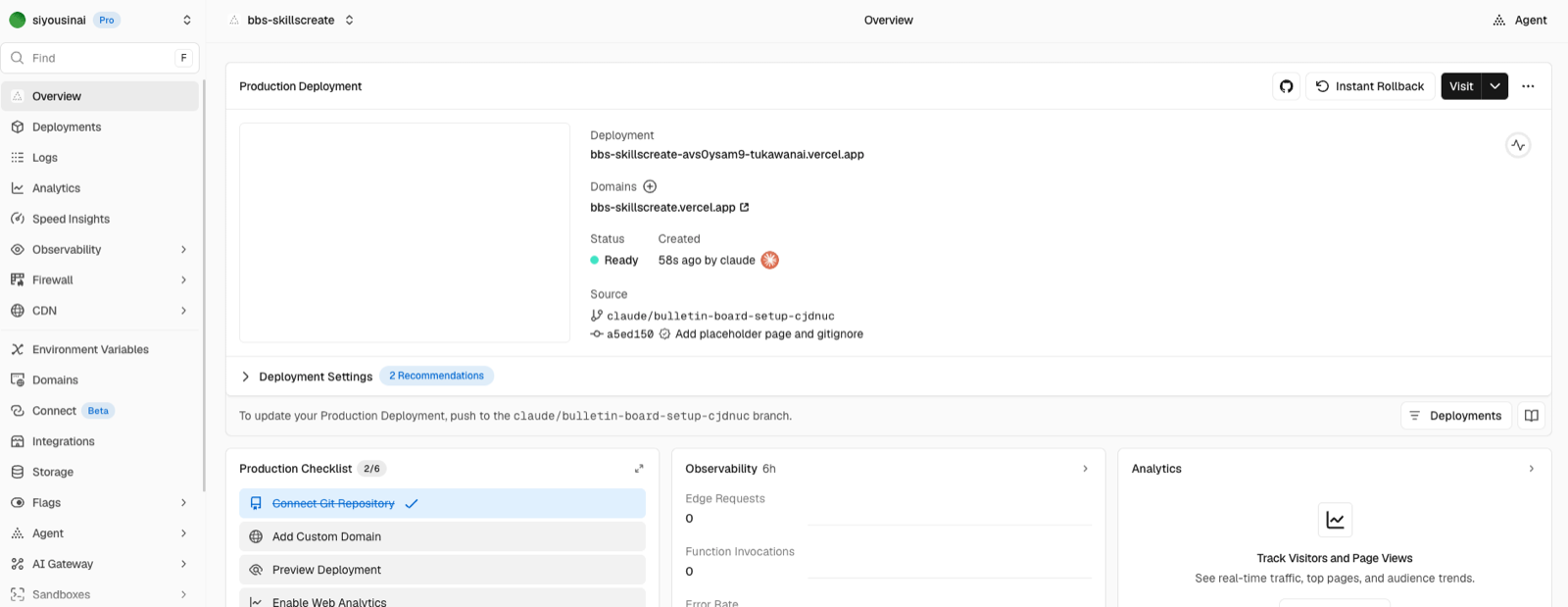The image size is (1568, 607).
Task: Click the siyousinai team avatar
Action: coord(18,20)
